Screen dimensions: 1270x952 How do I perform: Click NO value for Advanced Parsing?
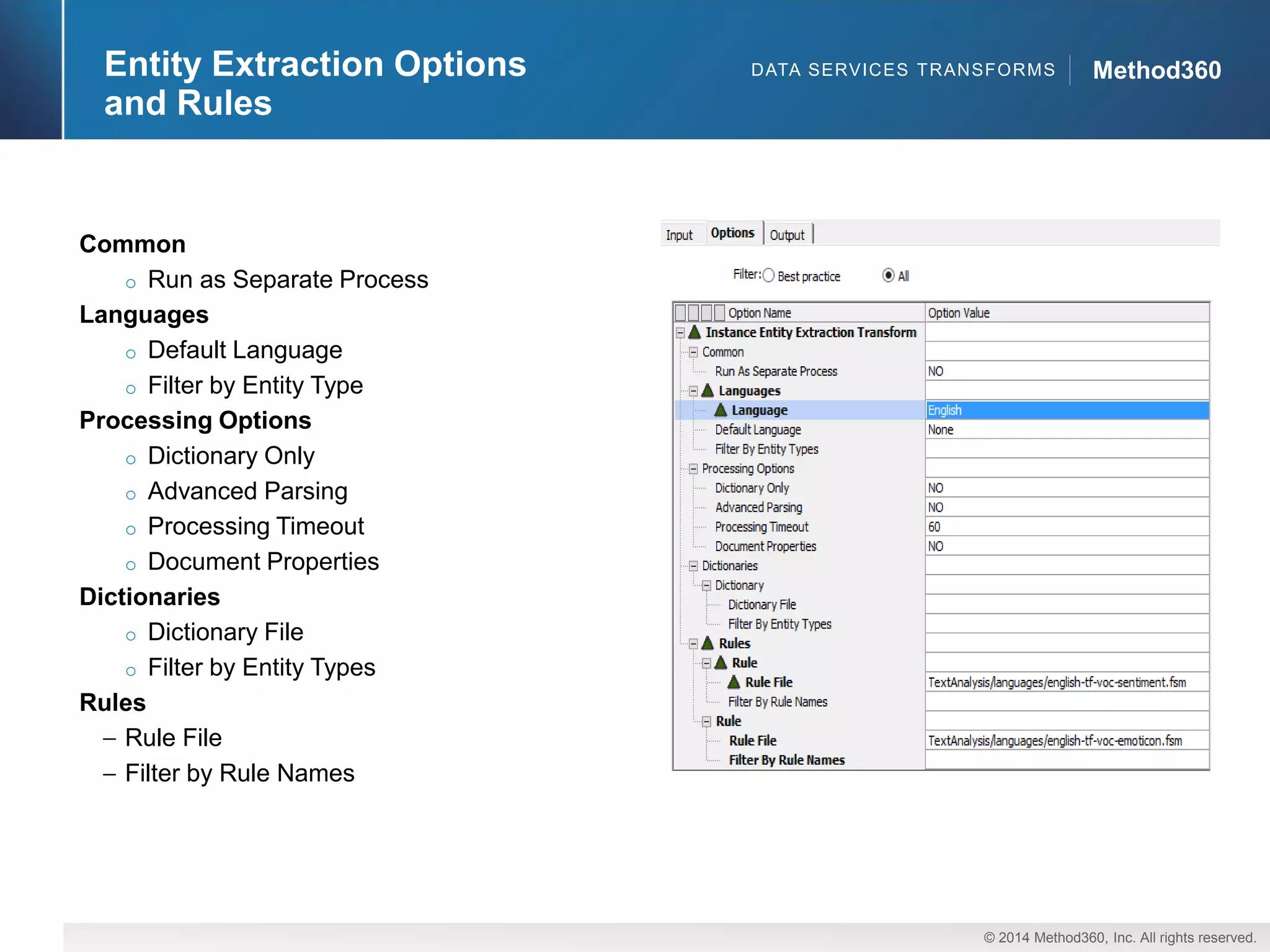pyautogui.click(x=1067, y=508)
